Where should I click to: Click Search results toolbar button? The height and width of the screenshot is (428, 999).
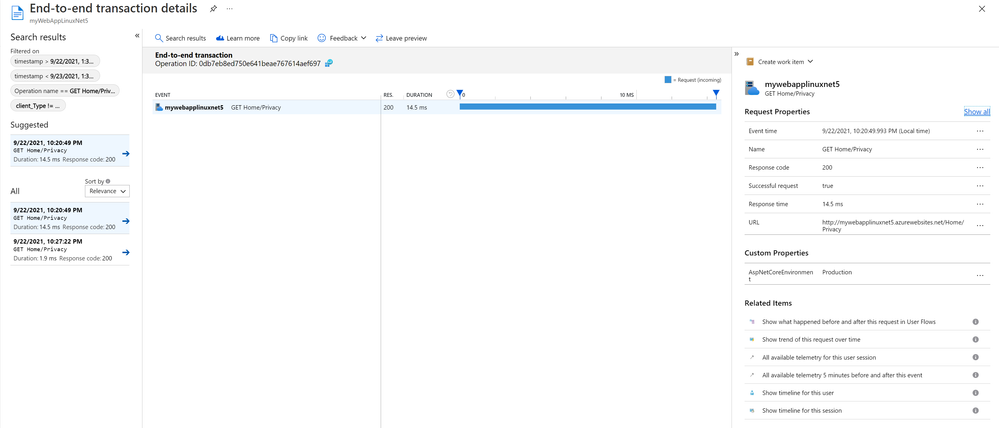[x=180, y=38]
